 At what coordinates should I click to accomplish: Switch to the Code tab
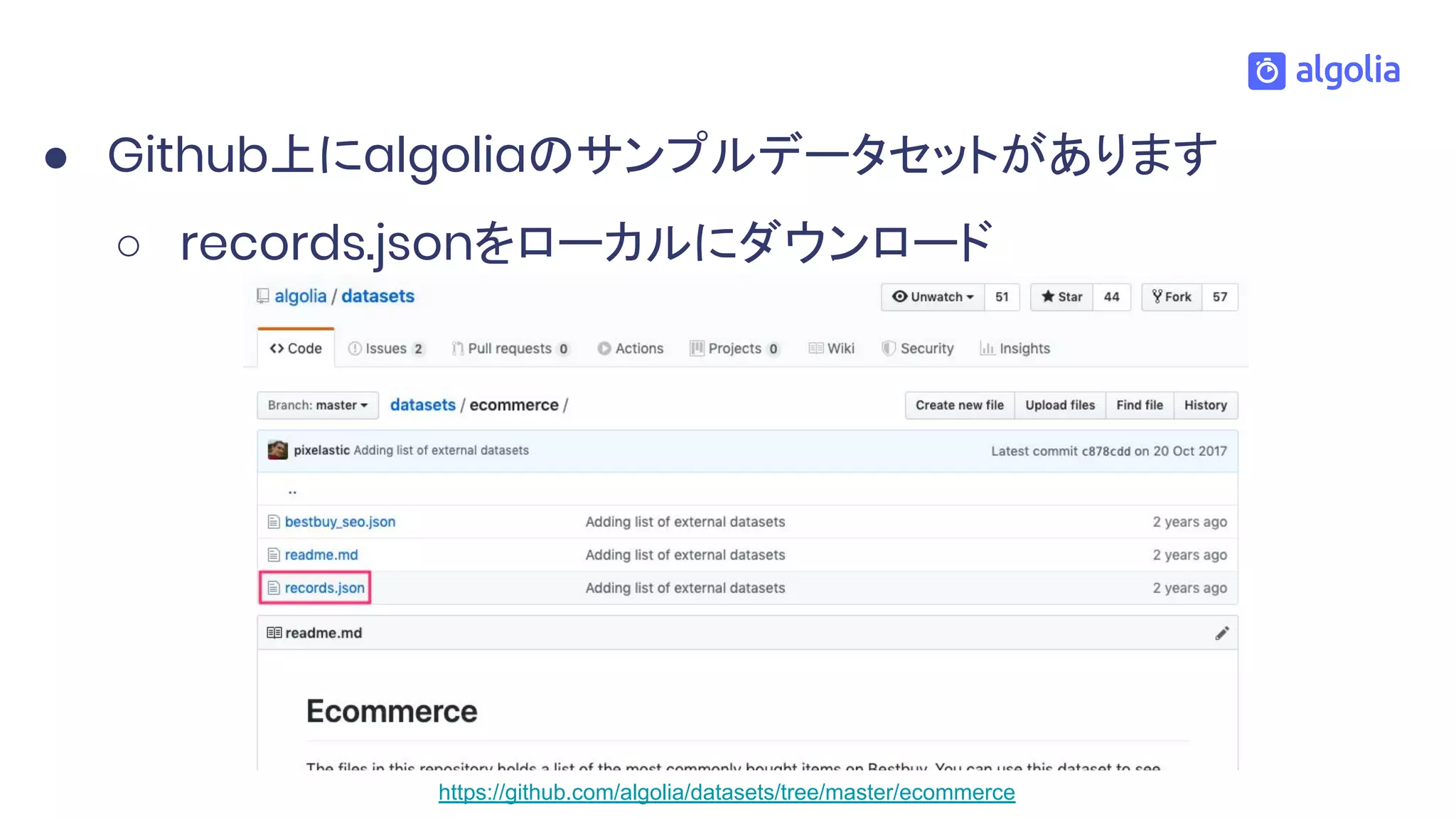pyautogui.click(x=296, y=348)
